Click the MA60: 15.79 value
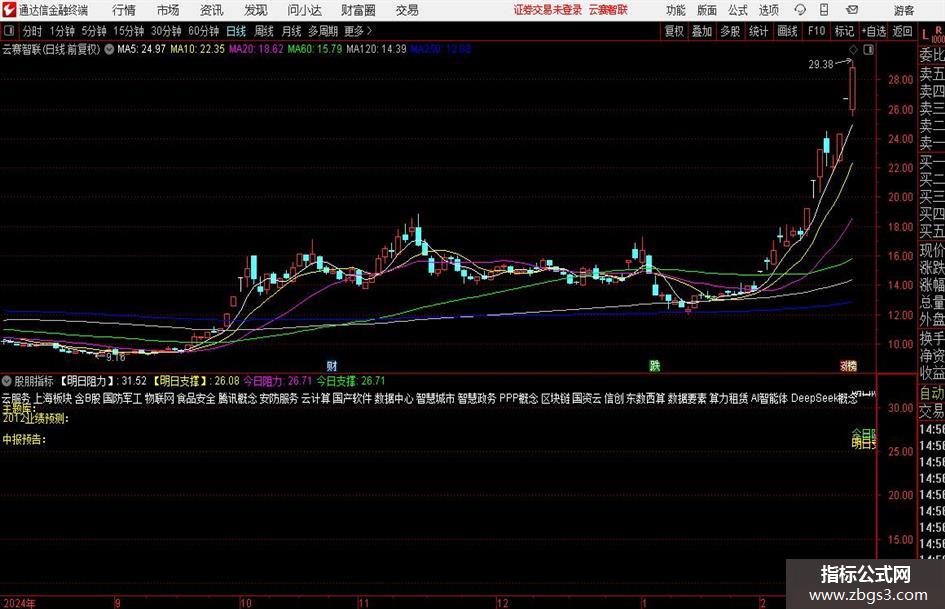Screen dimensions: 945x609 tap(315, 49)
